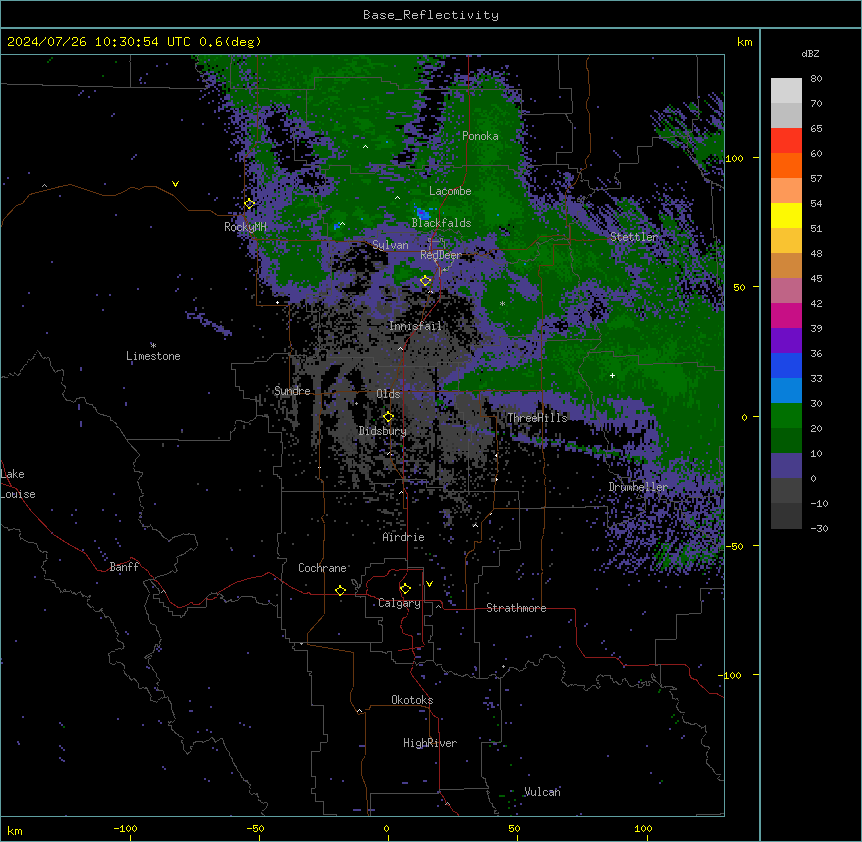Click the Okotoks town label

(x=412, y=700)
